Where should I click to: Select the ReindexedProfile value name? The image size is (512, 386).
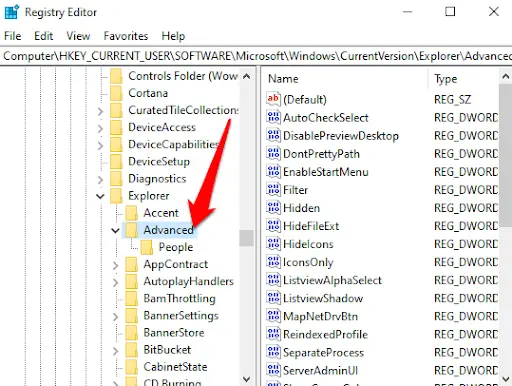coord(325,334)
